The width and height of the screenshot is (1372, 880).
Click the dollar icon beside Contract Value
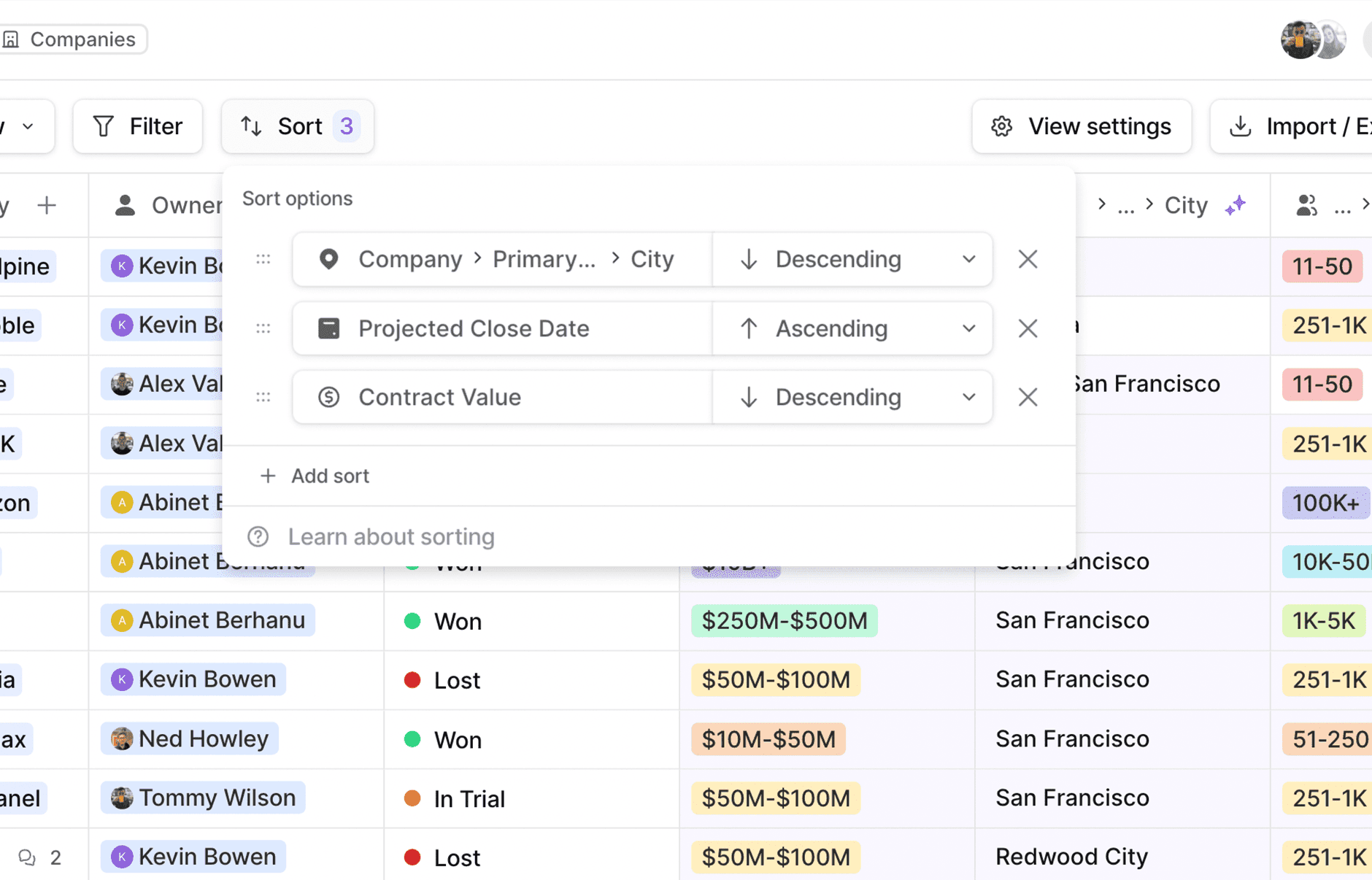[x=329, y=397]
